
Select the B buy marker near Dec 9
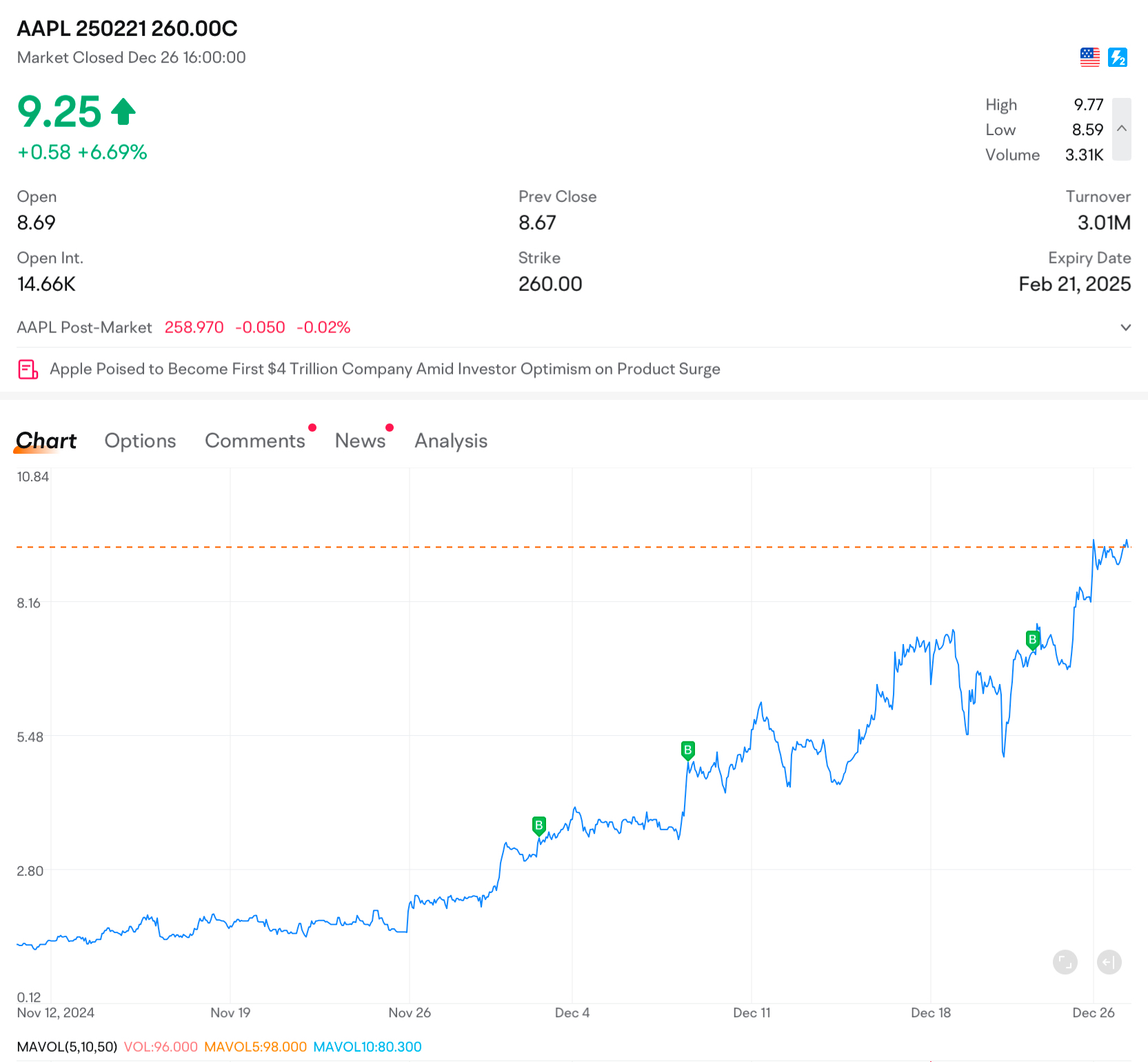pyautogui.click(x=687, y=750)
